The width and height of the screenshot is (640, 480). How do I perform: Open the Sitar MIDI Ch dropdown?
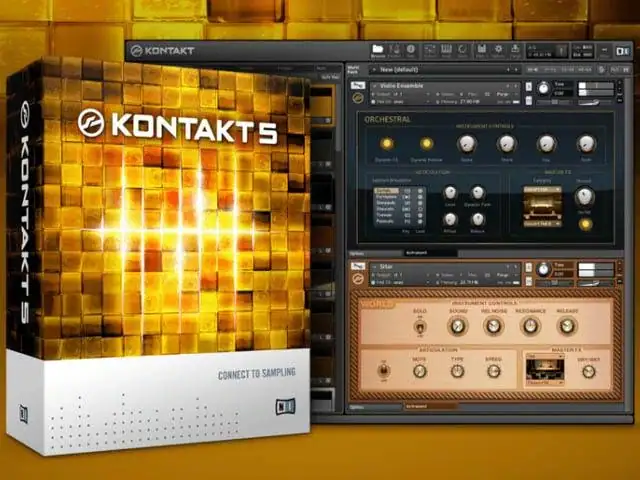pos(401,282)
